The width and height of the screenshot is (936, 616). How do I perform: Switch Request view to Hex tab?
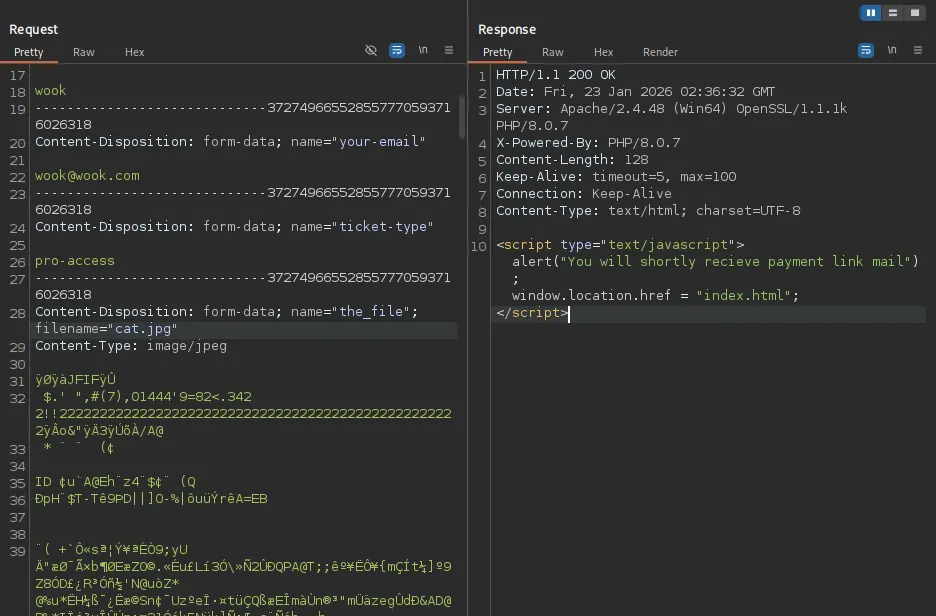134,52
